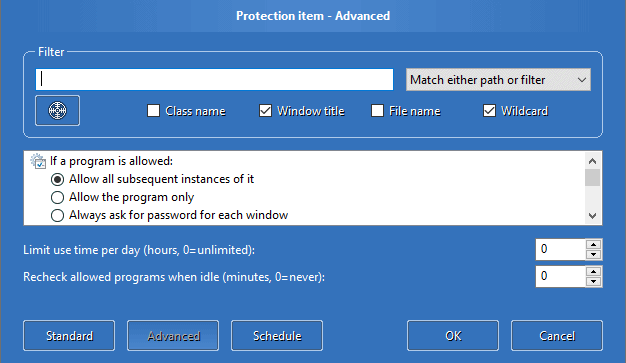This screenshot has height=363, width=626.
Task: Choose 'Allow the program only' option
Action: pyautogui.click(x=57, y=197)
